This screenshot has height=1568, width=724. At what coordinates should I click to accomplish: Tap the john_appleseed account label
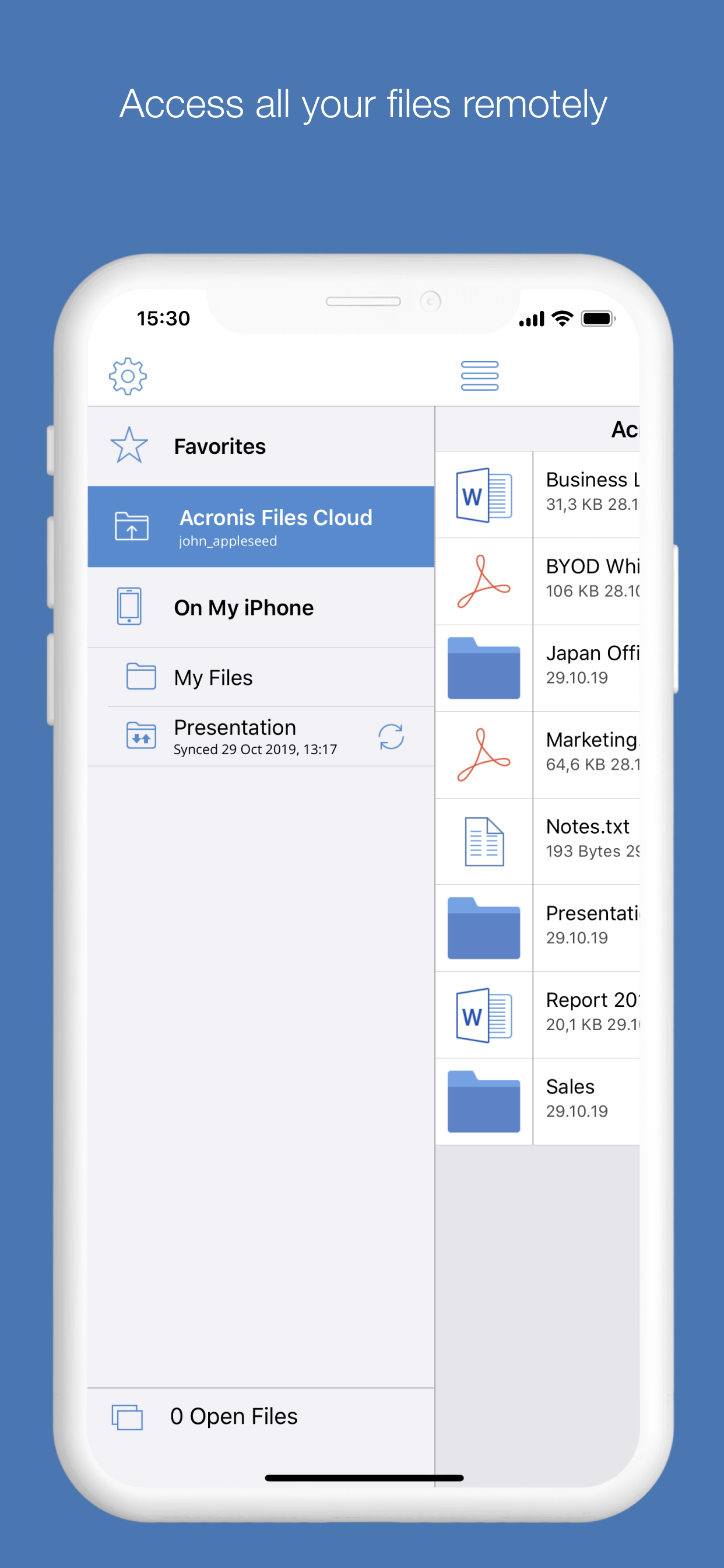pos(227,541)
